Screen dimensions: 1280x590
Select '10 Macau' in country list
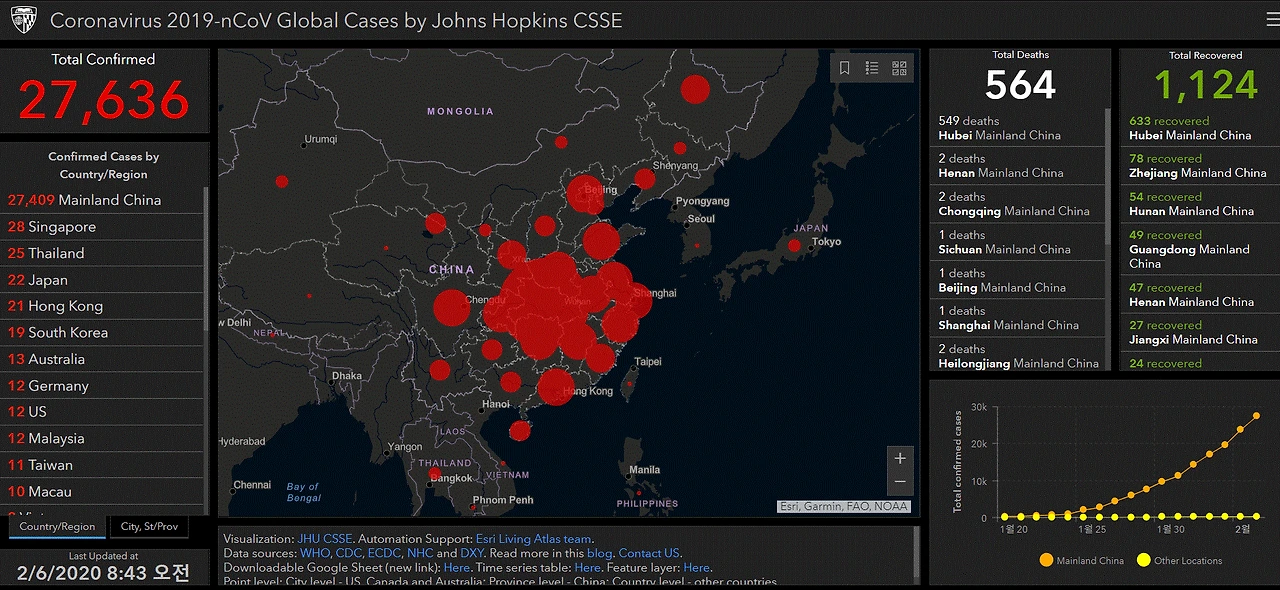(103, 491)
